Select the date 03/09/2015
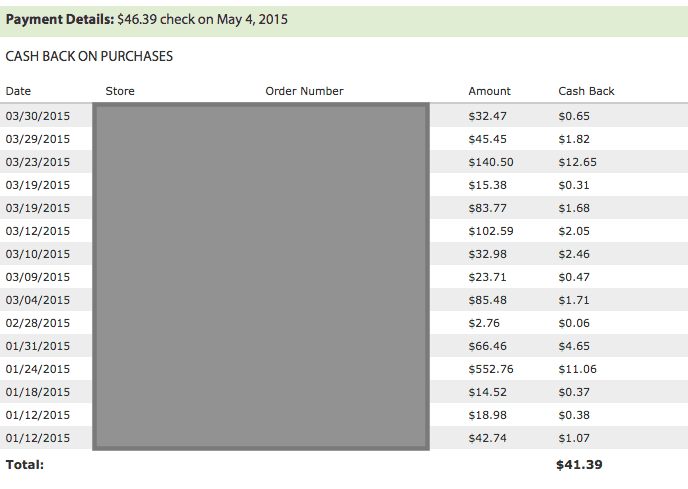 [x=38, y=277]
